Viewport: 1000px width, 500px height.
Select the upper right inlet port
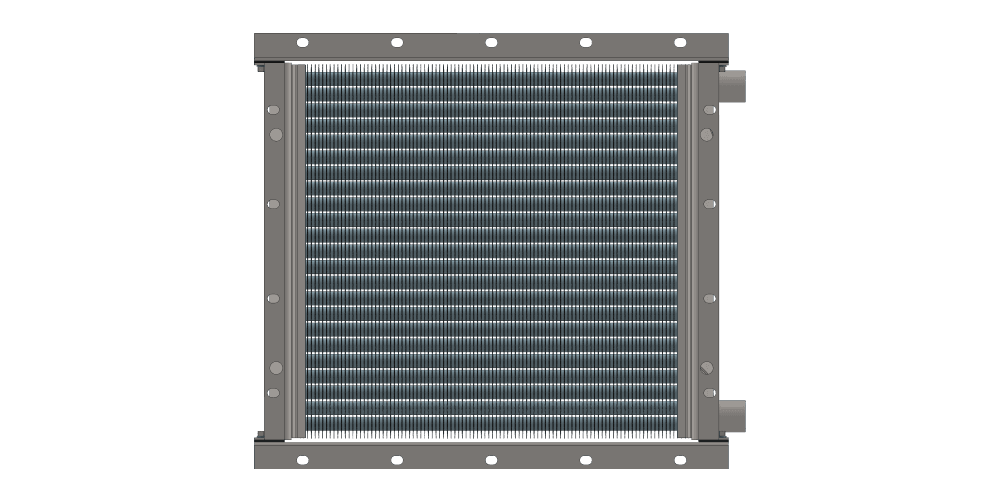(x=734, y=86)
